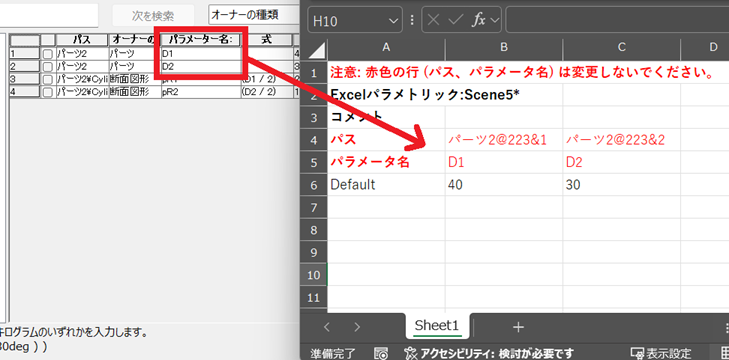
Task: Open Insert Function via the fx icon
Action: [x=479, y=20]
